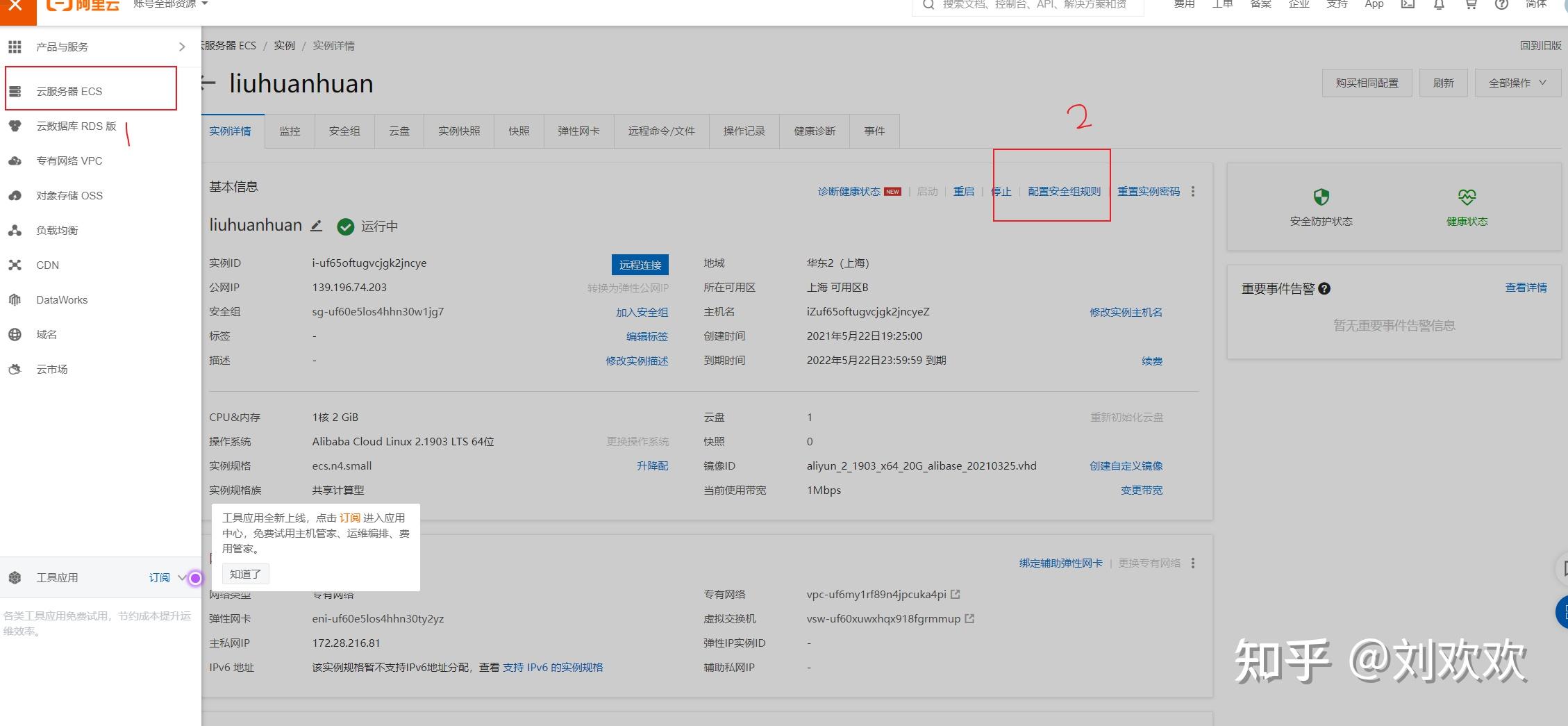Click the 负载均衡 sidebar icon
Viewport: 1568px width, 726px height.
[15, 231]
